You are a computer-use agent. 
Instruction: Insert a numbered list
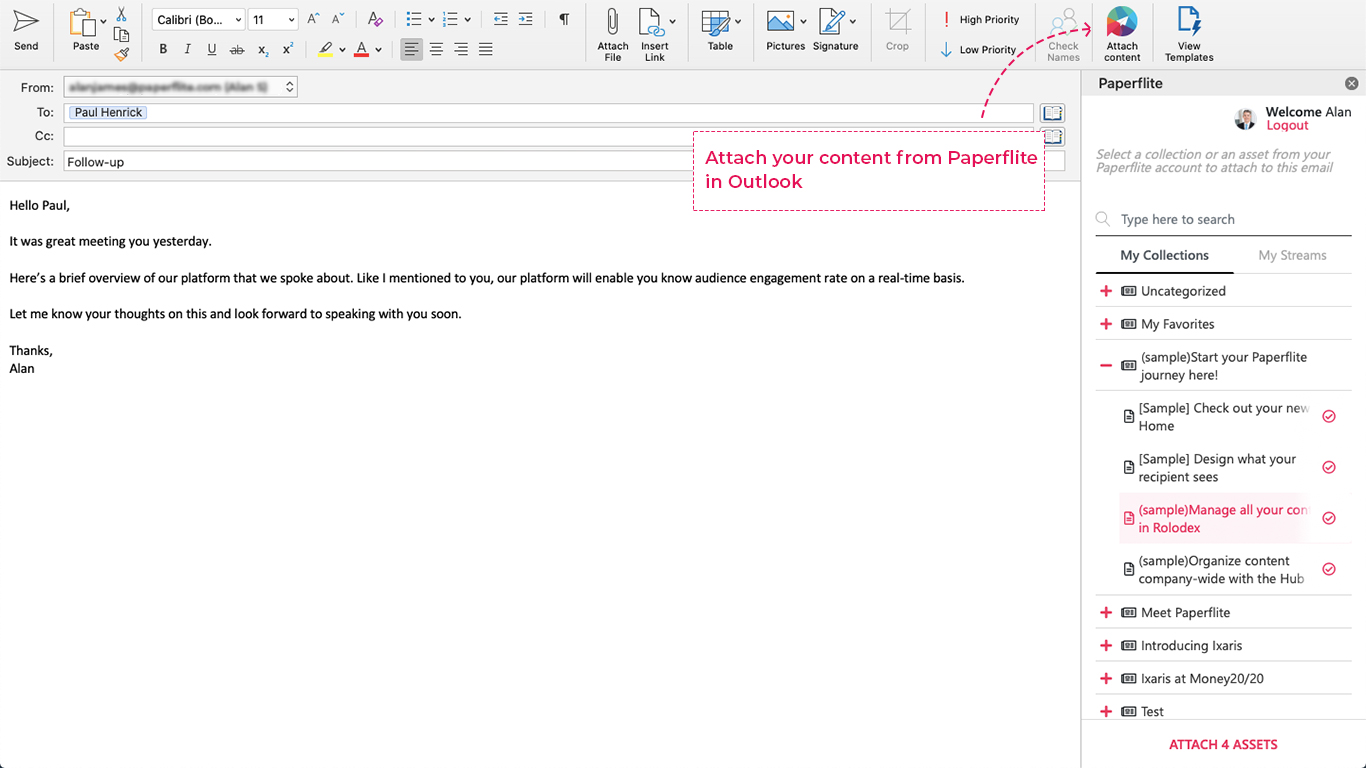[450, 19]
